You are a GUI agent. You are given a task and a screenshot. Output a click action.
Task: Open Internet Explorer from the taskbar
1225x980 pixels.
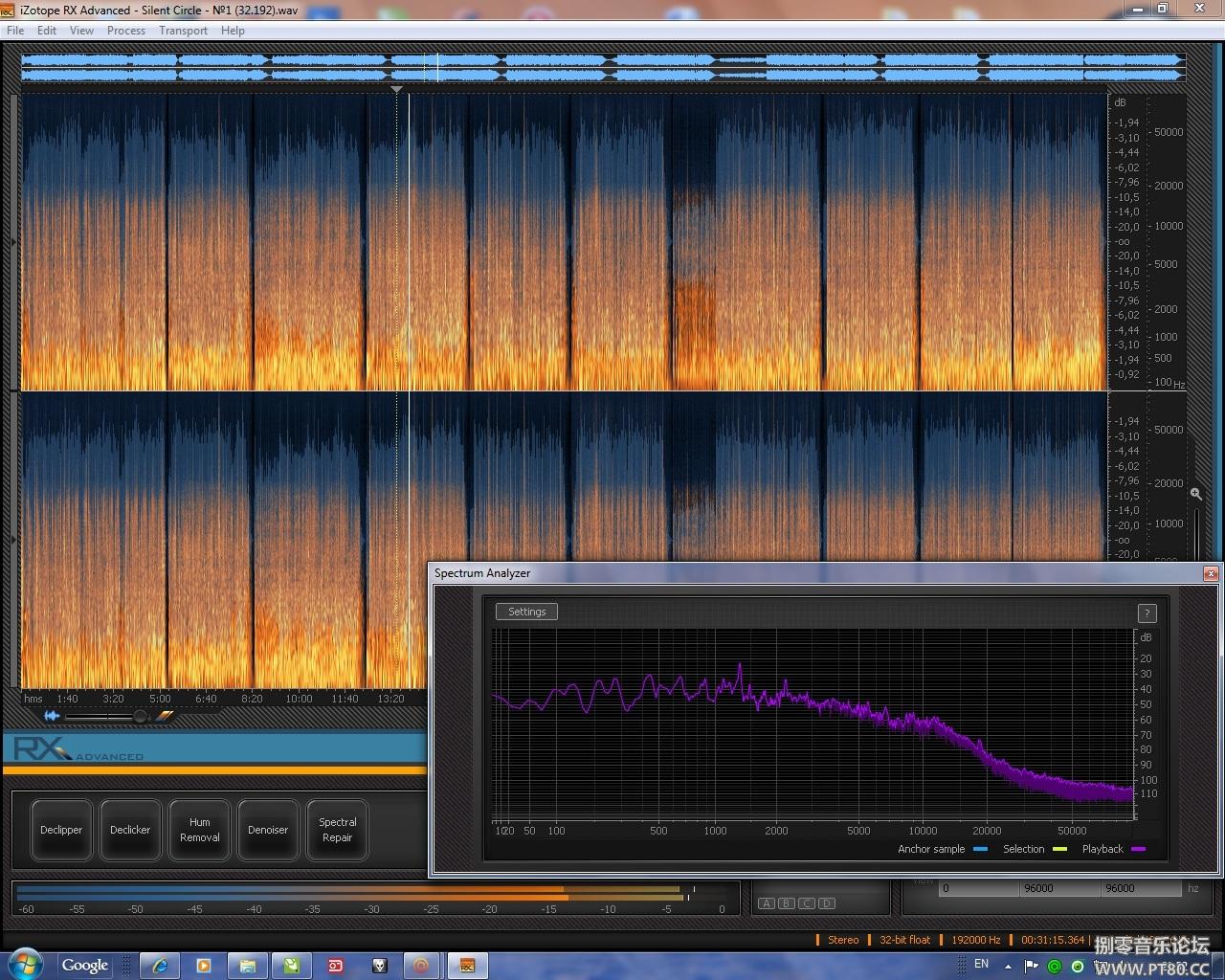click(160, 966)
